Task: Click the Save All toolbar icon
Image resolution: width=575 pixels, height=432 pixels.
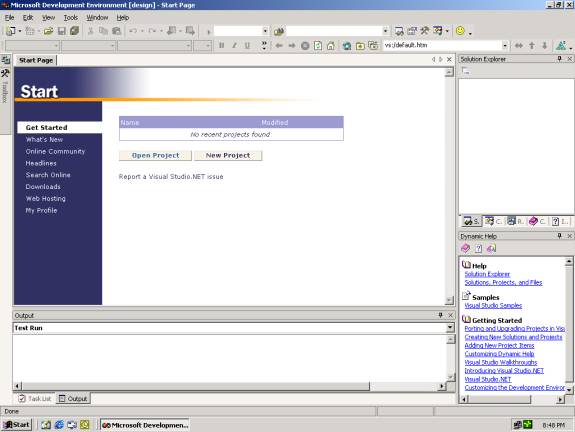Action: pyautogui.click(x=74, y=31)
